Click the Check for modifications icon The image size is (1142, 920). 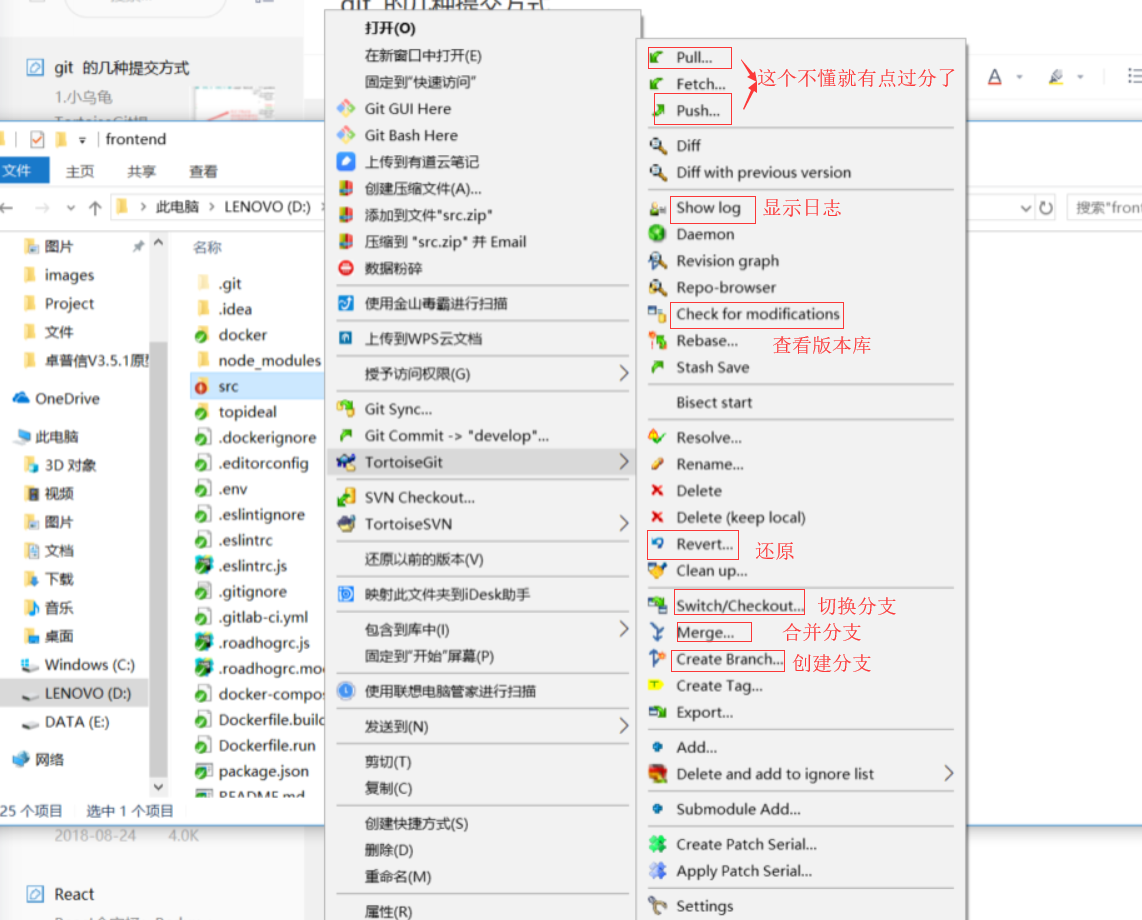(657, 314)
